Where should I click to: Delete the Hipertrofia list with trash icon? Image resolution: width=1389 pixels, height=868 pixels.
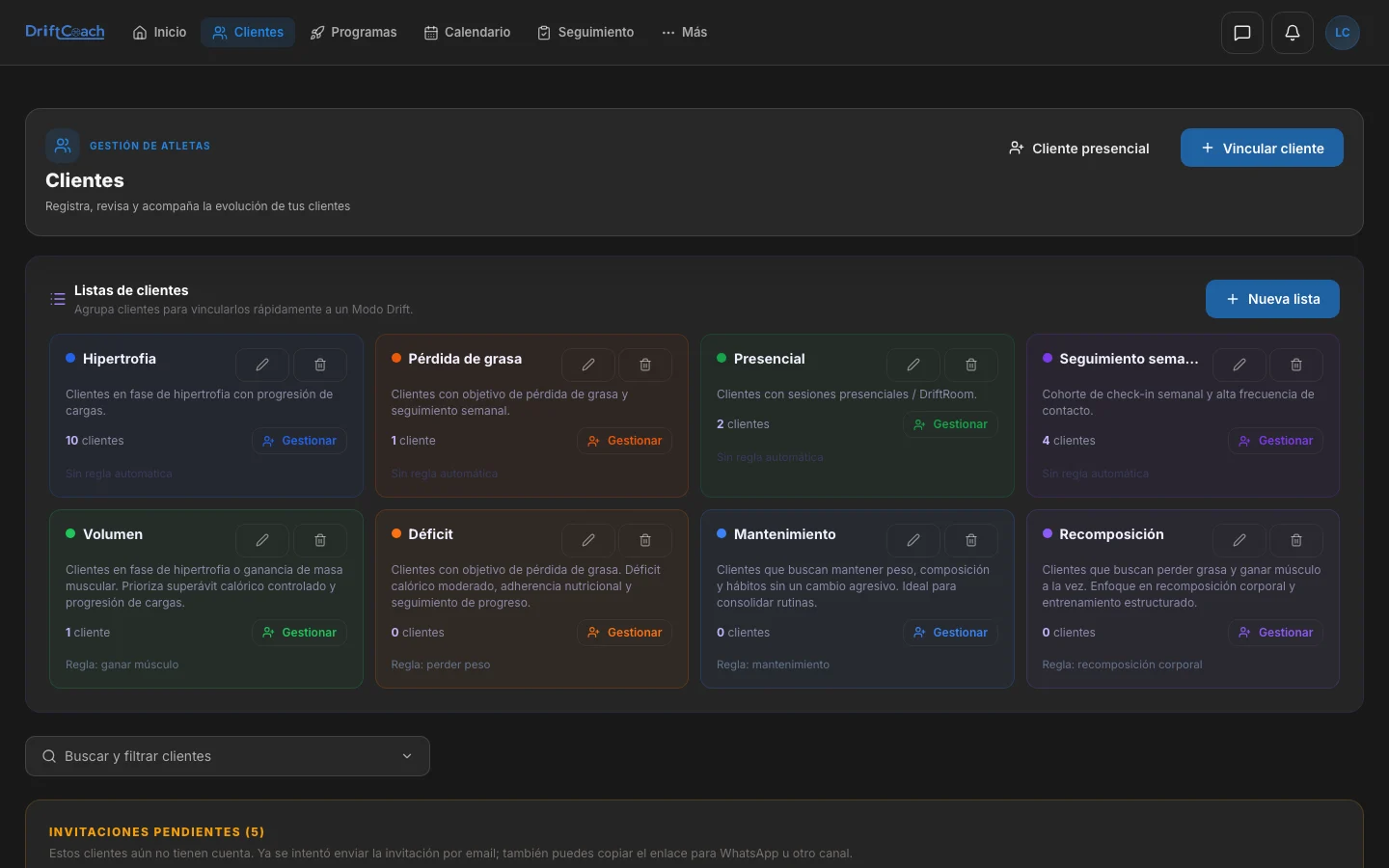(x=320, y=365)
